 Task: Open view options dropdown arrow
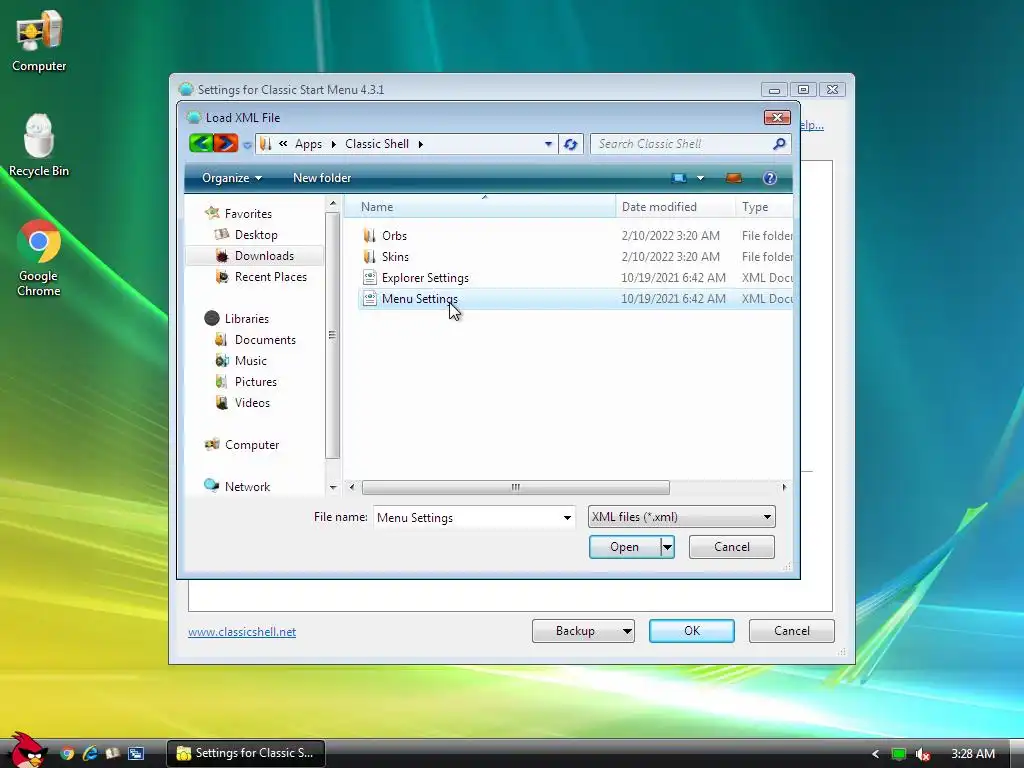[701, 178]
